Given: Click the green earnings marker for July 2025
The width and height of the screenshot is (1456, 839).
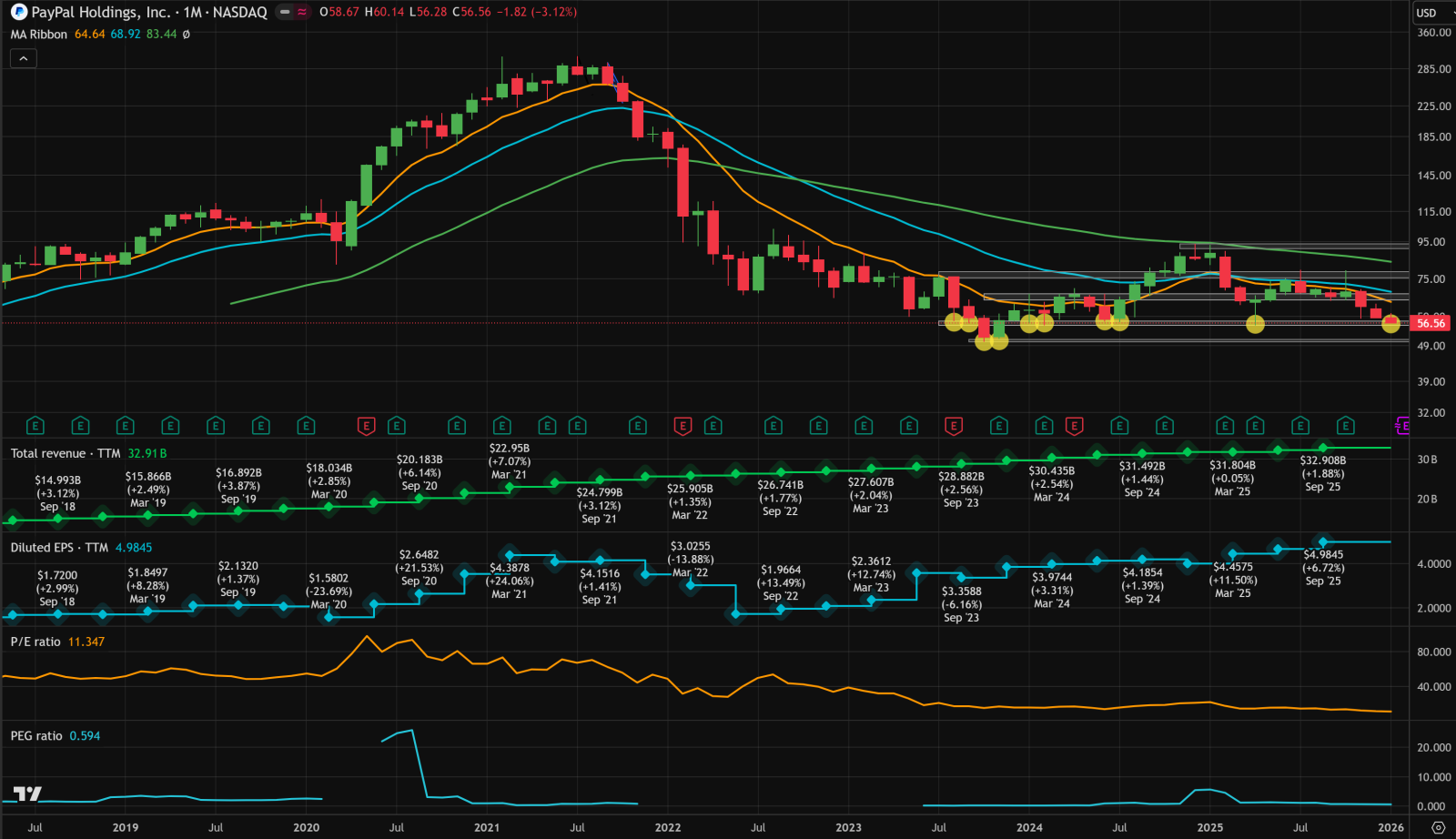Looking at the screenshot, I should pos(1300,426).
